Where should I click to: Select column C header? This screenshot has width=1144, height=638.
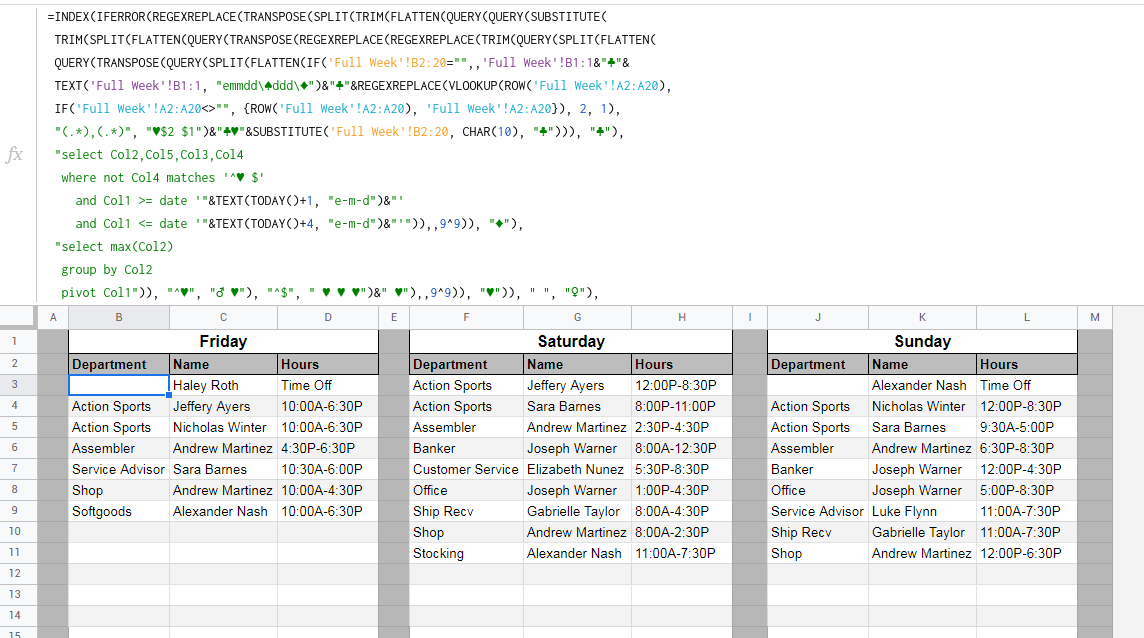[223, 317]
